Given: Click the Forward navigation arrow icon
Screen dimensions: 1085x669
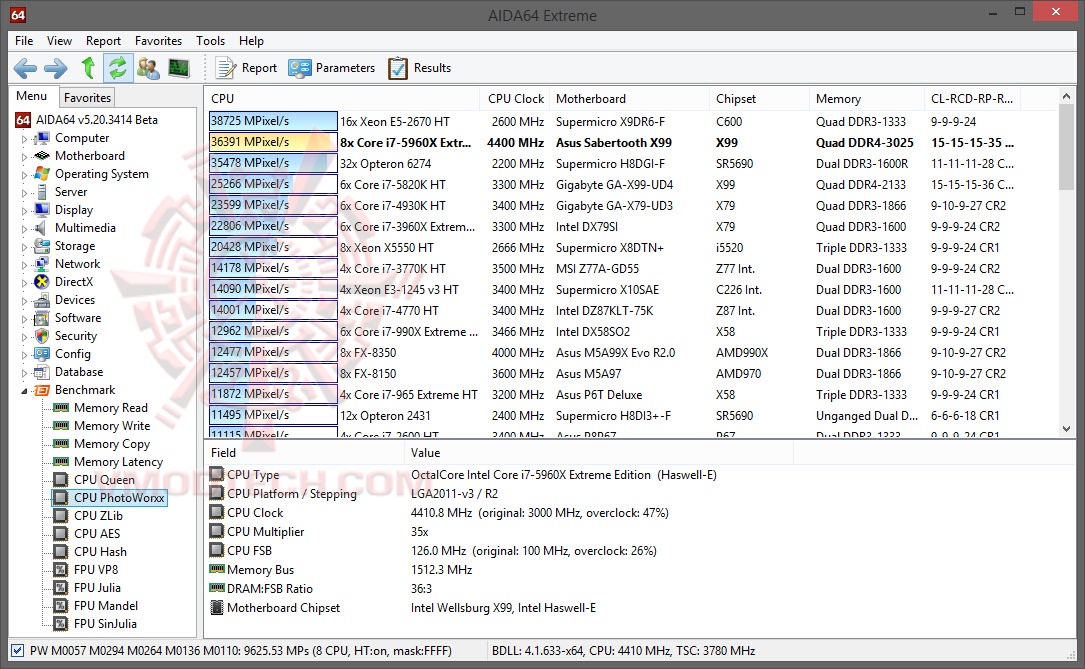Looking at the screenshot, I should (55, 68).
